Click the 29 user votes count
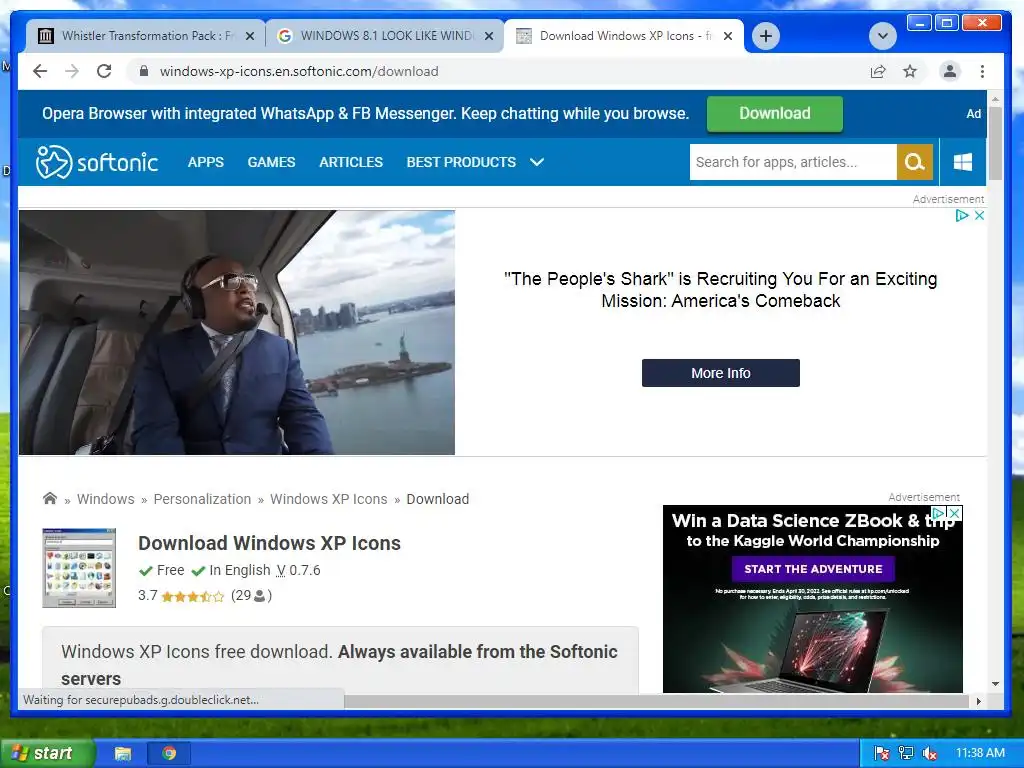The image size is (1024, 768). point(251,596)
